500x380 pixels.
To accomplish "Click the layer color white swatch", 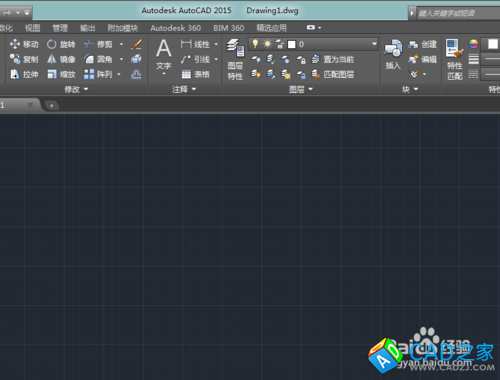I will tap(292, 44).
